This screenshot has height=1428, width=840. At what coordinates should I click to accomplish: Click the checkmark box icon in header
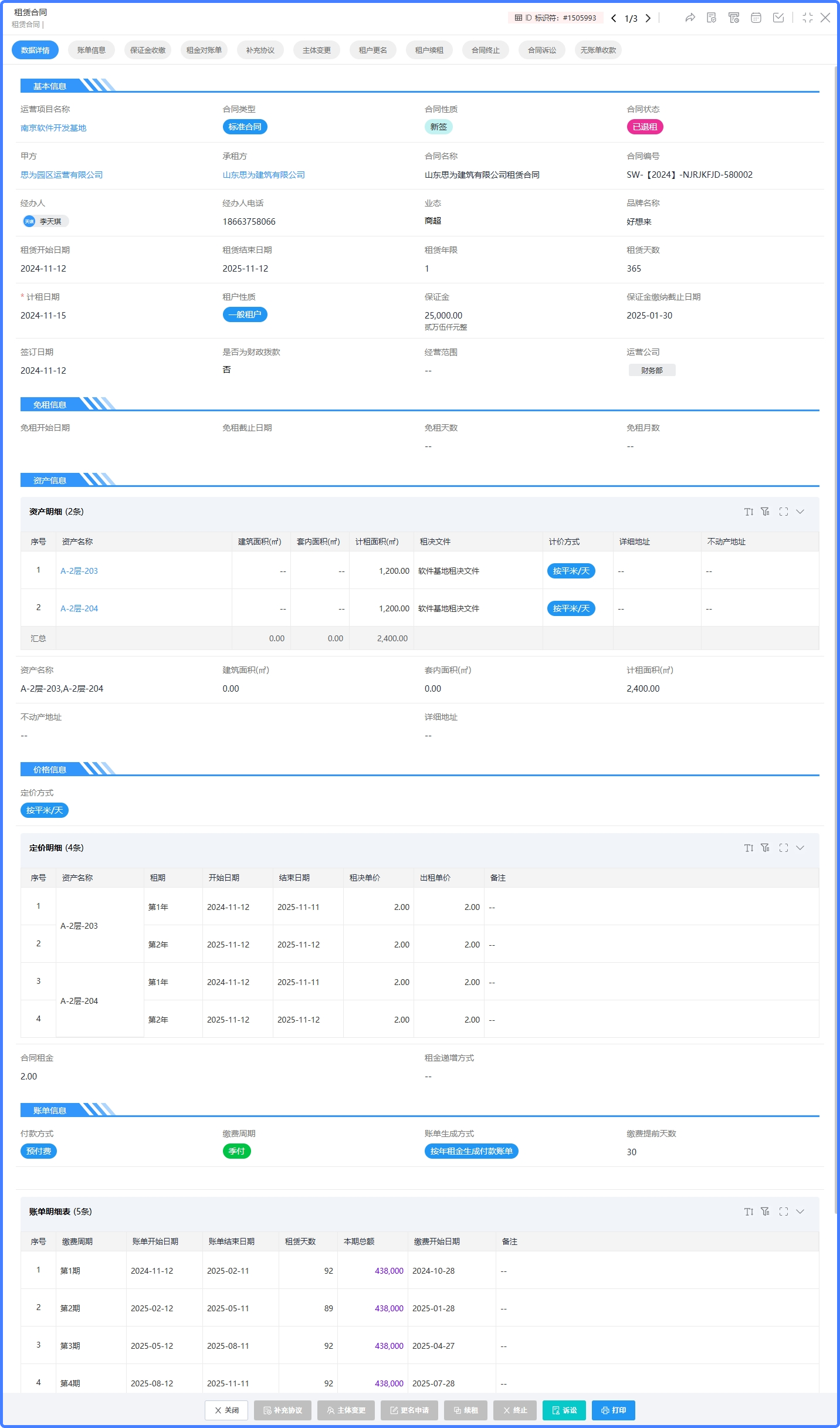click(x=778, y=18)
